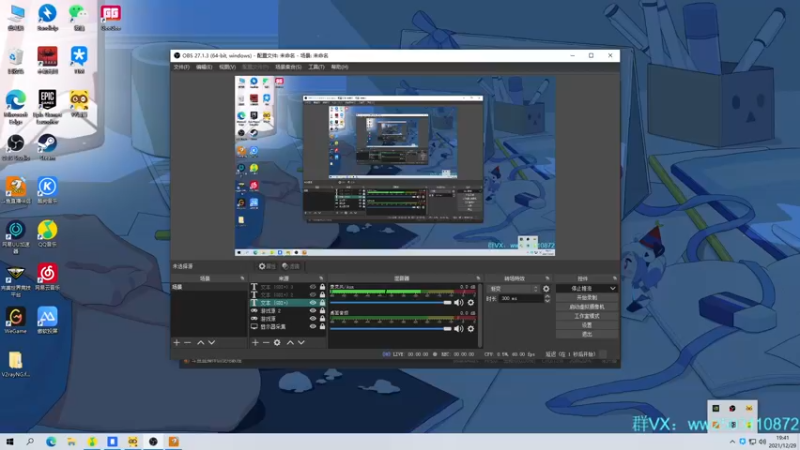Move source up in sources toolbar
Screen dimensions: 800x450
pyautogui.click(x=290, y=342)
